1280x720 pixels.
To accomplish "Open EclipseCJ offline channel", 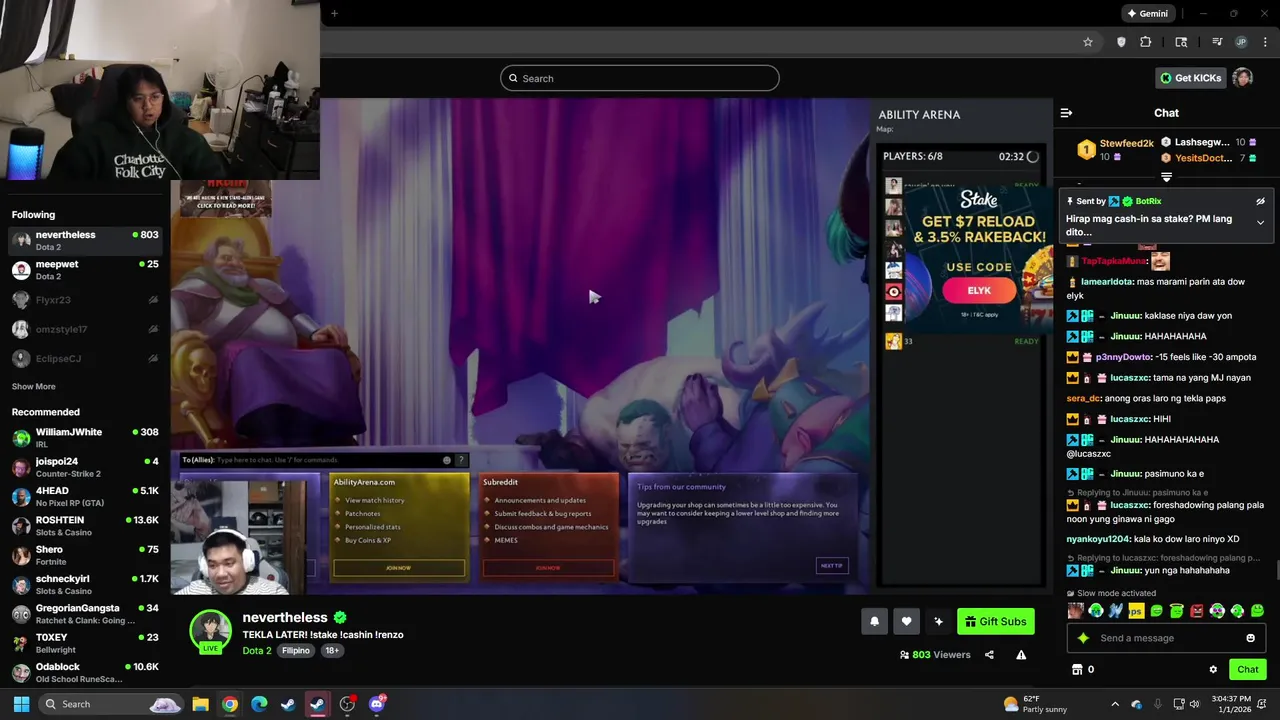I will tap(85, 358).
